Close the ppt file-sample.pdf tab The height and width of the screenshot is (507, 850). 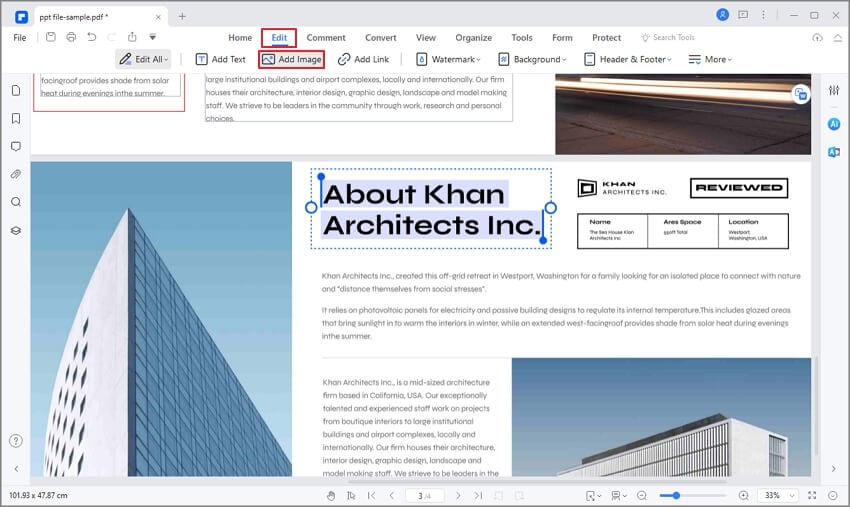point(158,17)
